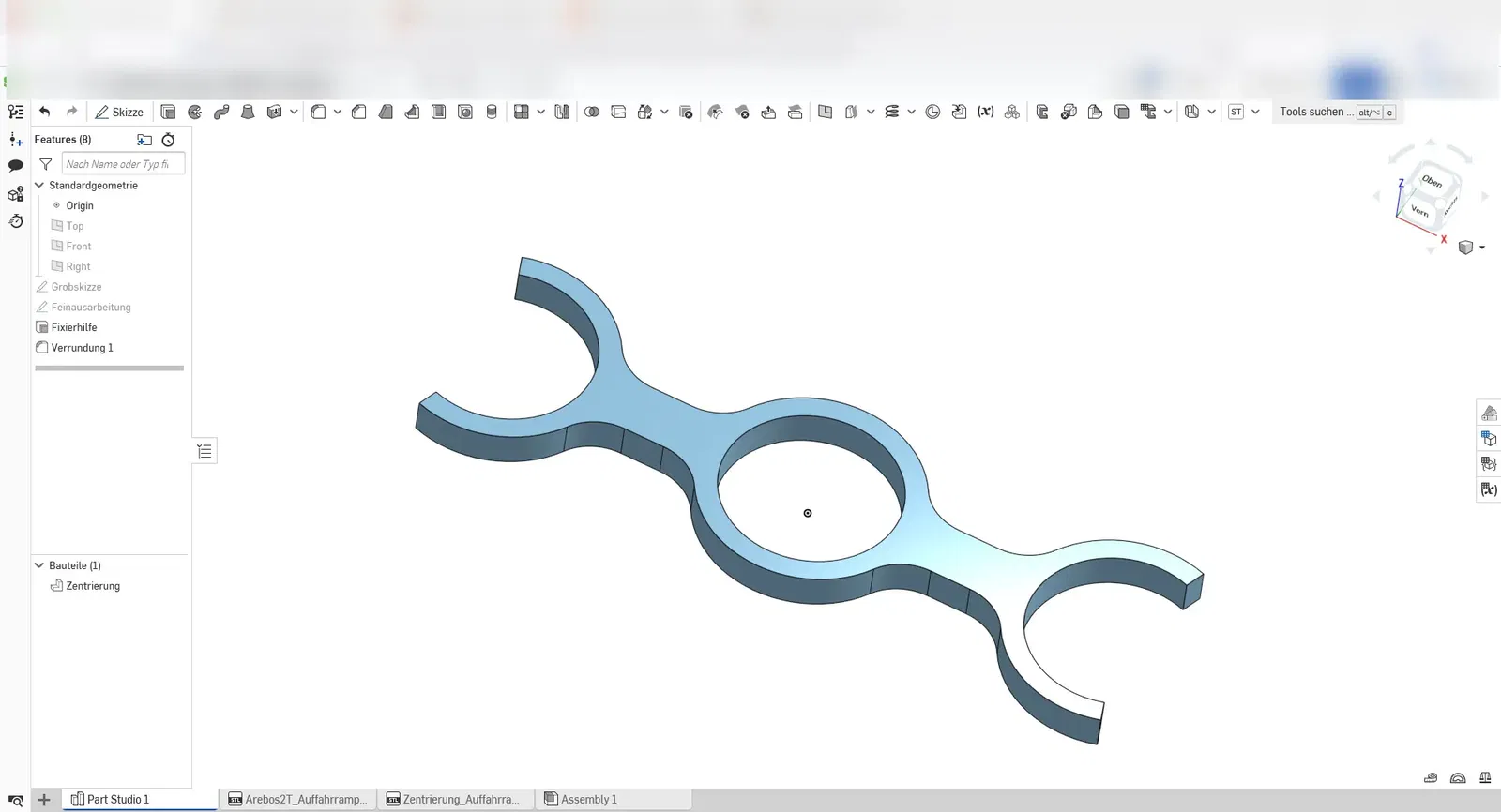Select the Linear pattern tool

(x=522, y=112)
